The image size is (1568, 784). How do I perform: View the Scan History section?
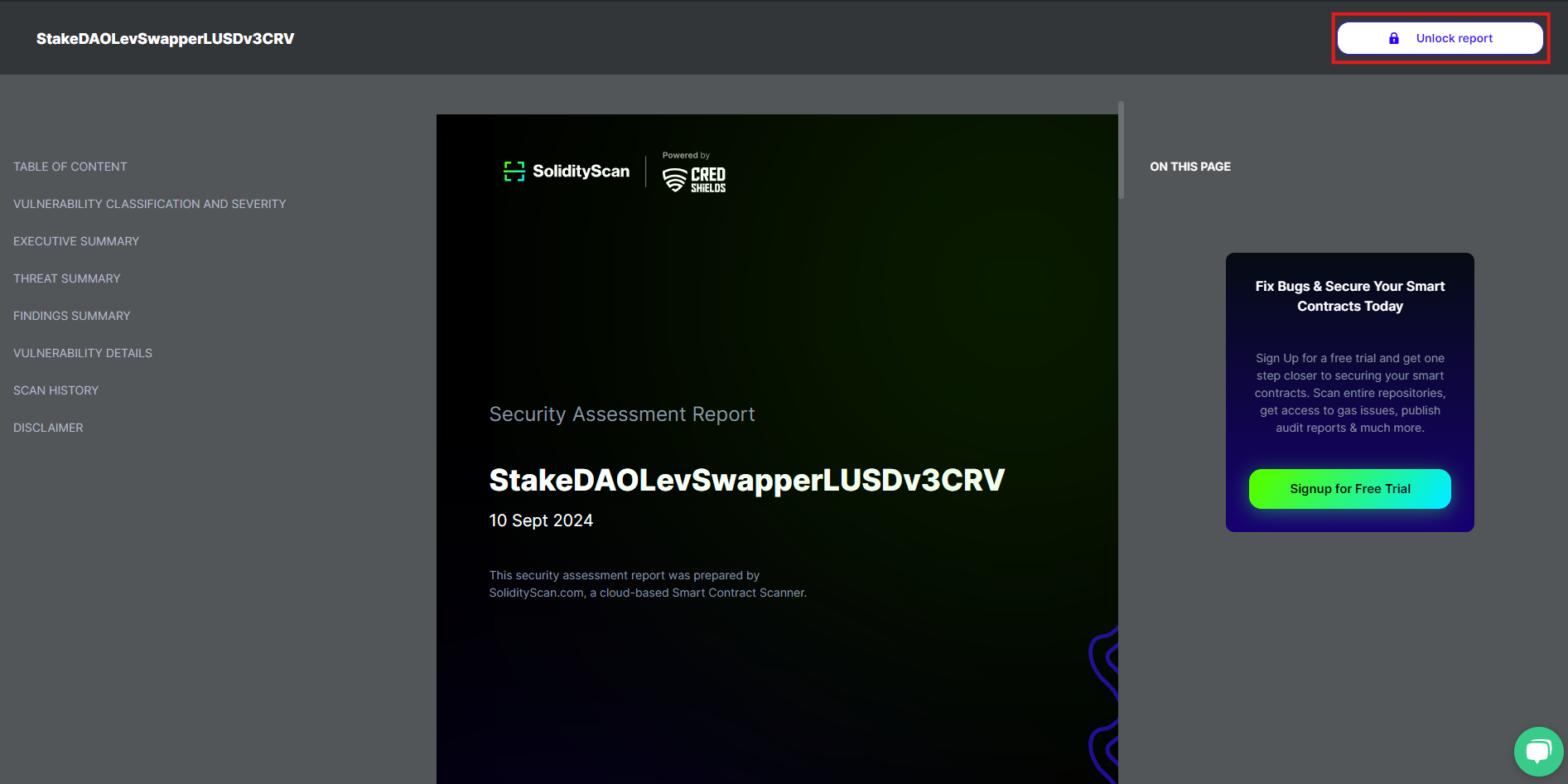coord(55,390)
